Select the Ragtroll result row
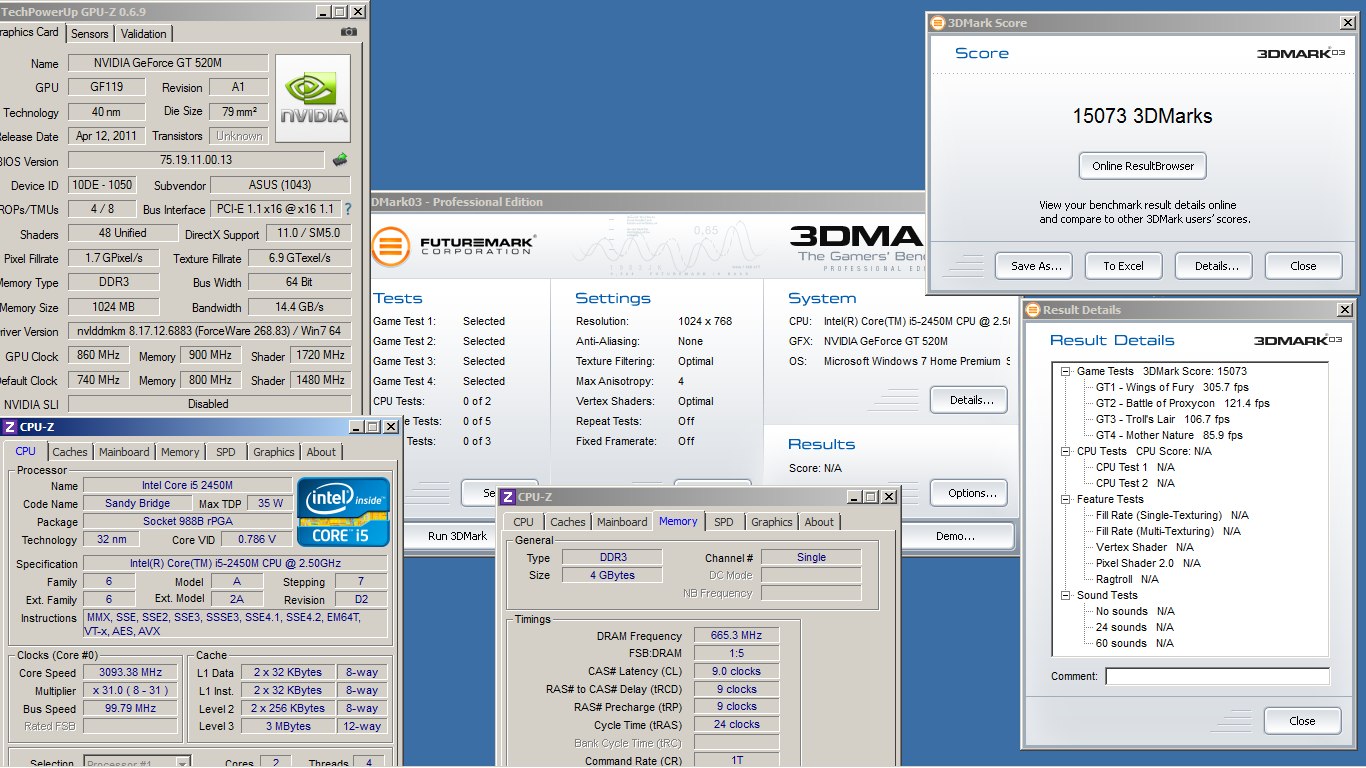The height and width of the screenshot is (768, 1366). (1127, 580)
